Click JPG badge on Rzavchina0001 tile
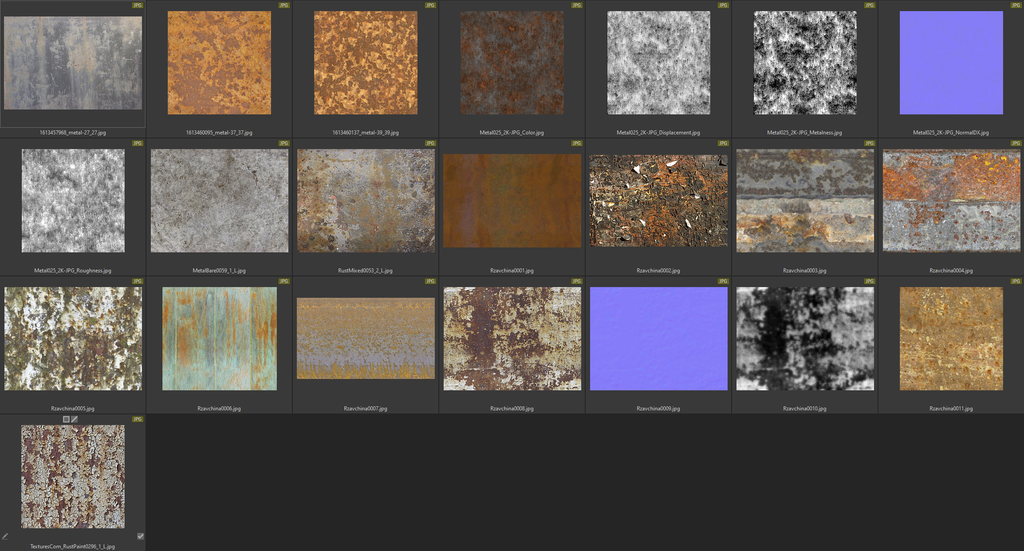The height and width of the screenshot is (551, 1024). point(577,143)
